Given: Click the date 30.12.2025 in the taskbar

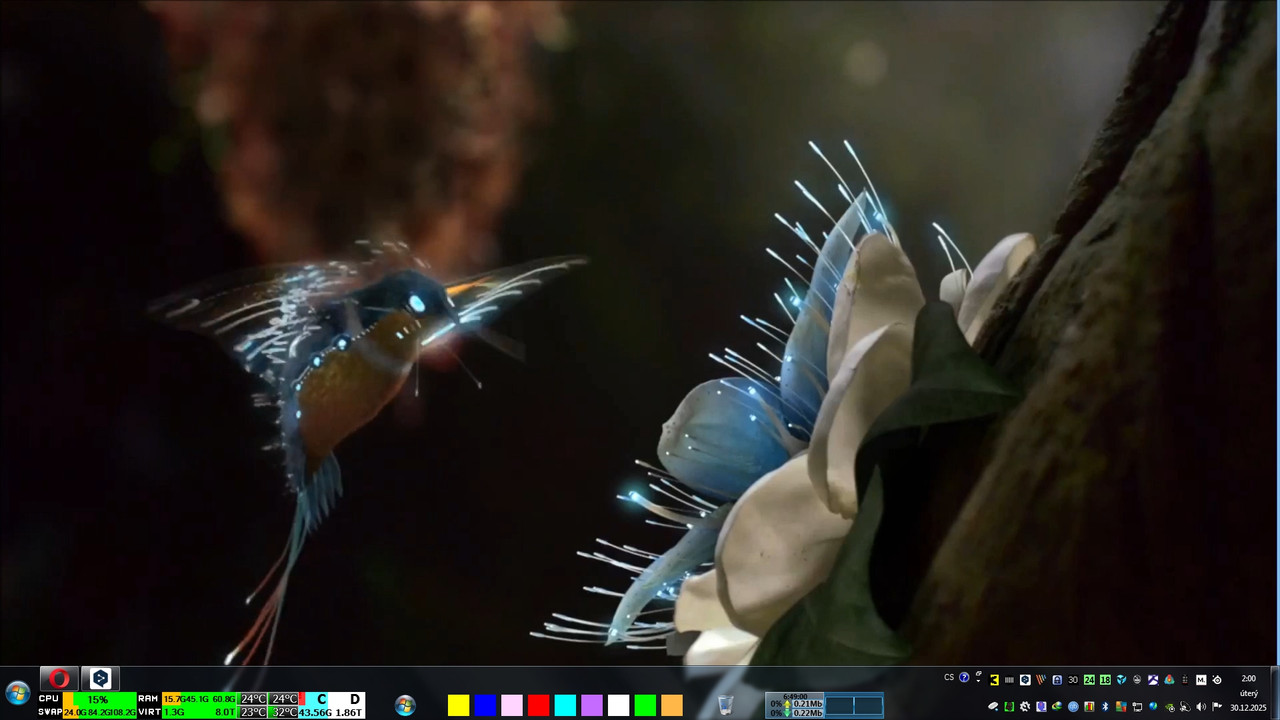Looking at the screenshot, I should [x=1248, y=708].
